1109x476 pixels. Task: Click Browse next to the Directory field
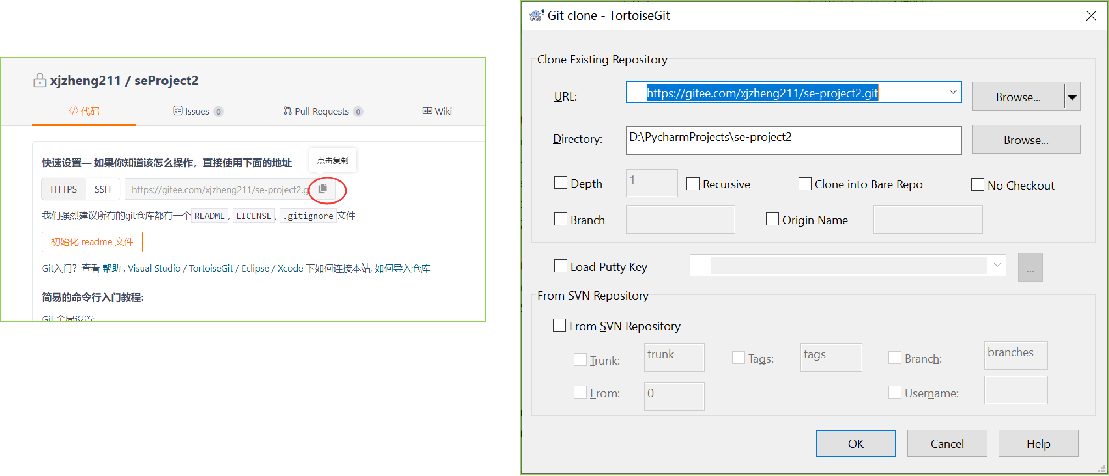click(1026, 139)
